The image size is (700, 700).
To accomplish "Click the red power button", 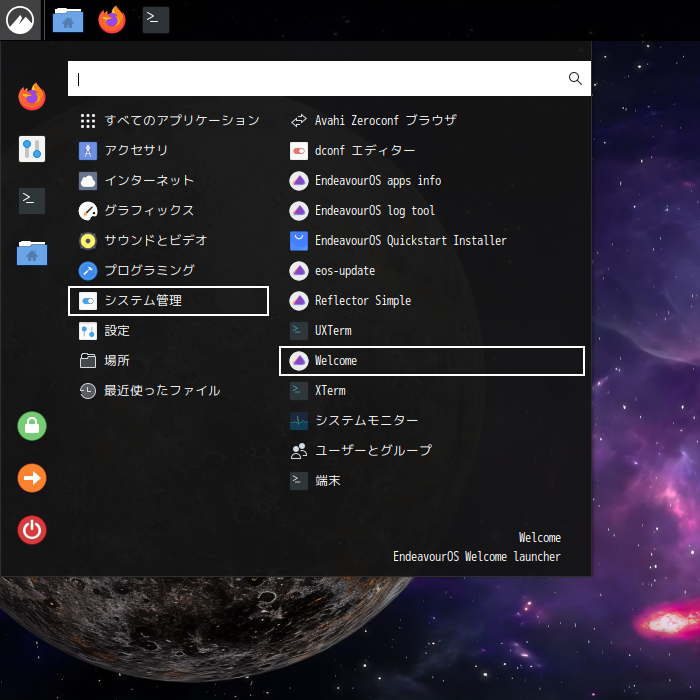I will [32, 530].
